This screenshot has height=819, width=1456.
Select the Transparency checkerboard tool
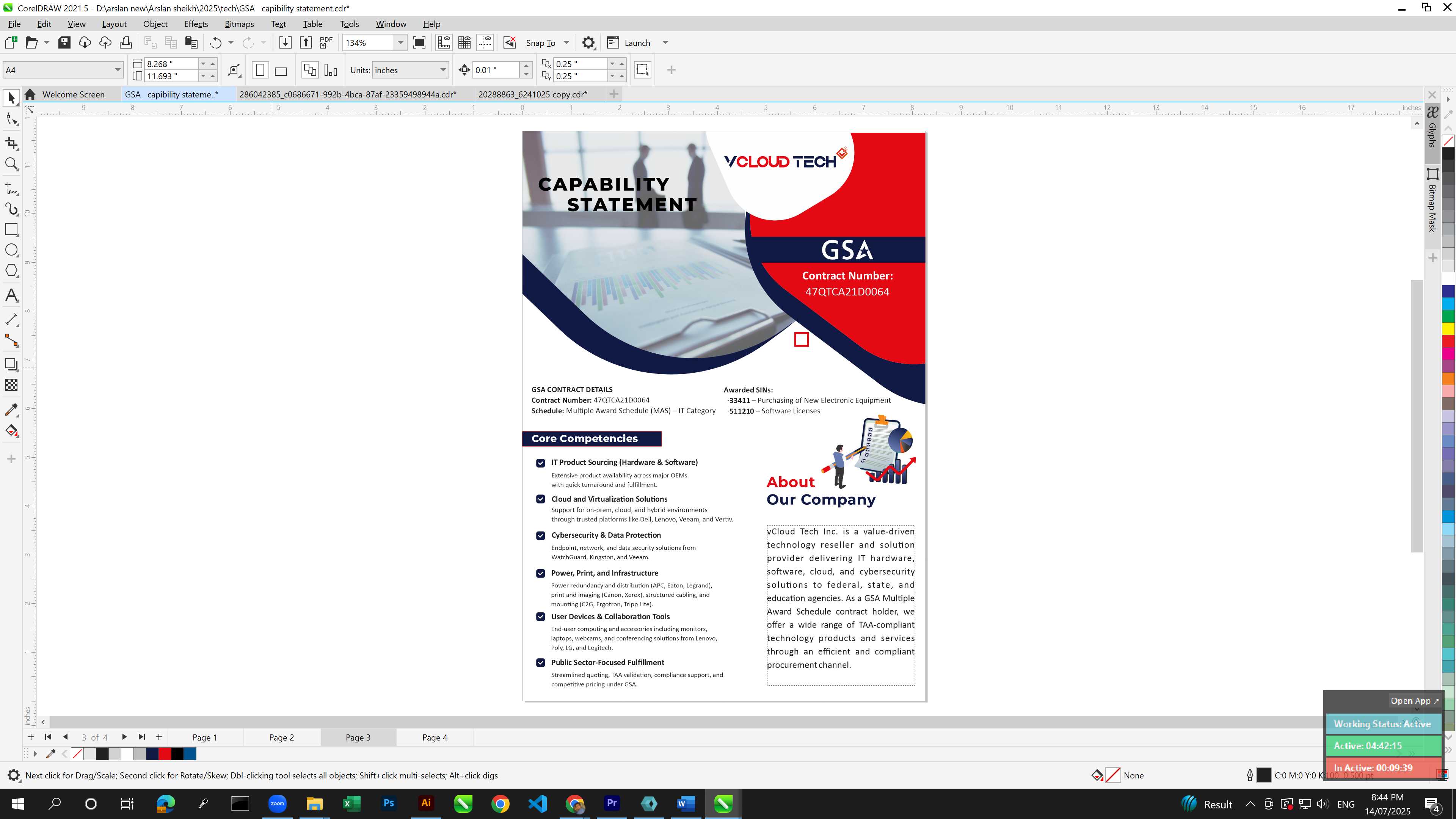(x=11, y=385)
